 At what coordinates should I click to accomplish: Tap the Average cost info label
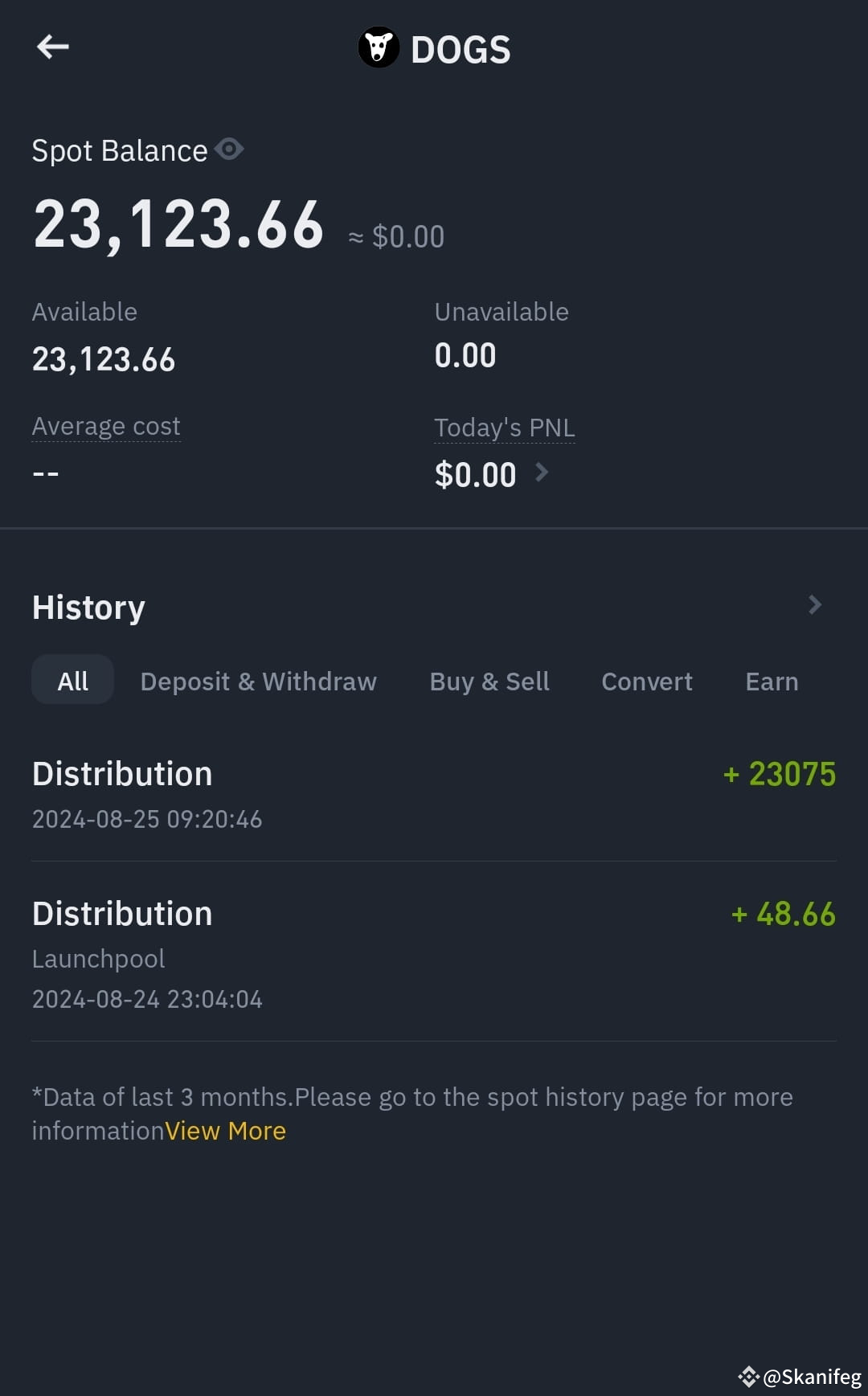(106, 426)
